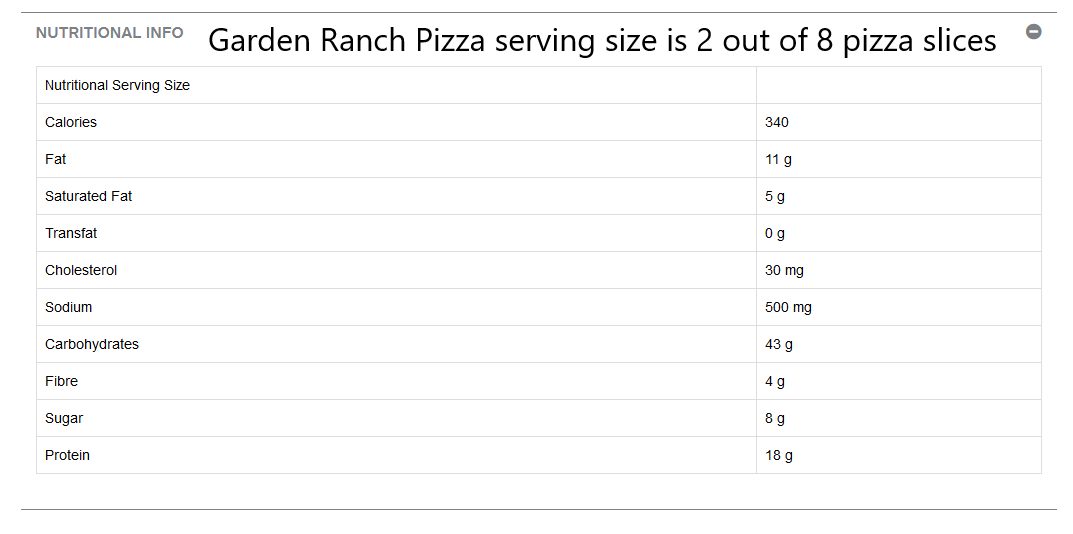1073x534 pixels.
Task: Click the 5 g saturated fat value
Action: click(775, 196)
